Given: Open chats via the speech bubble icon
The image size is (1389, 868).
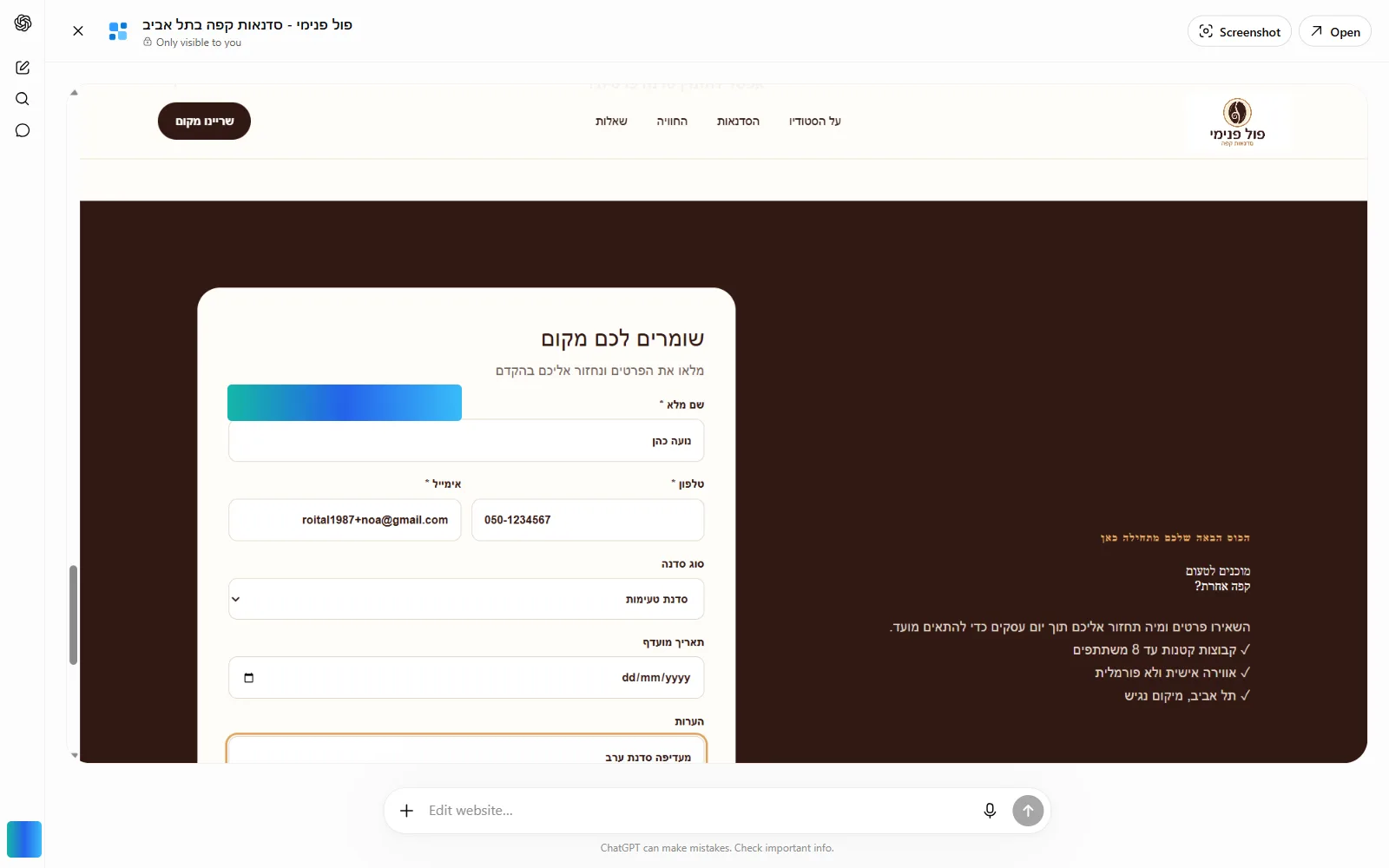Looking at the screenshot, I should (x=23, y=130).
